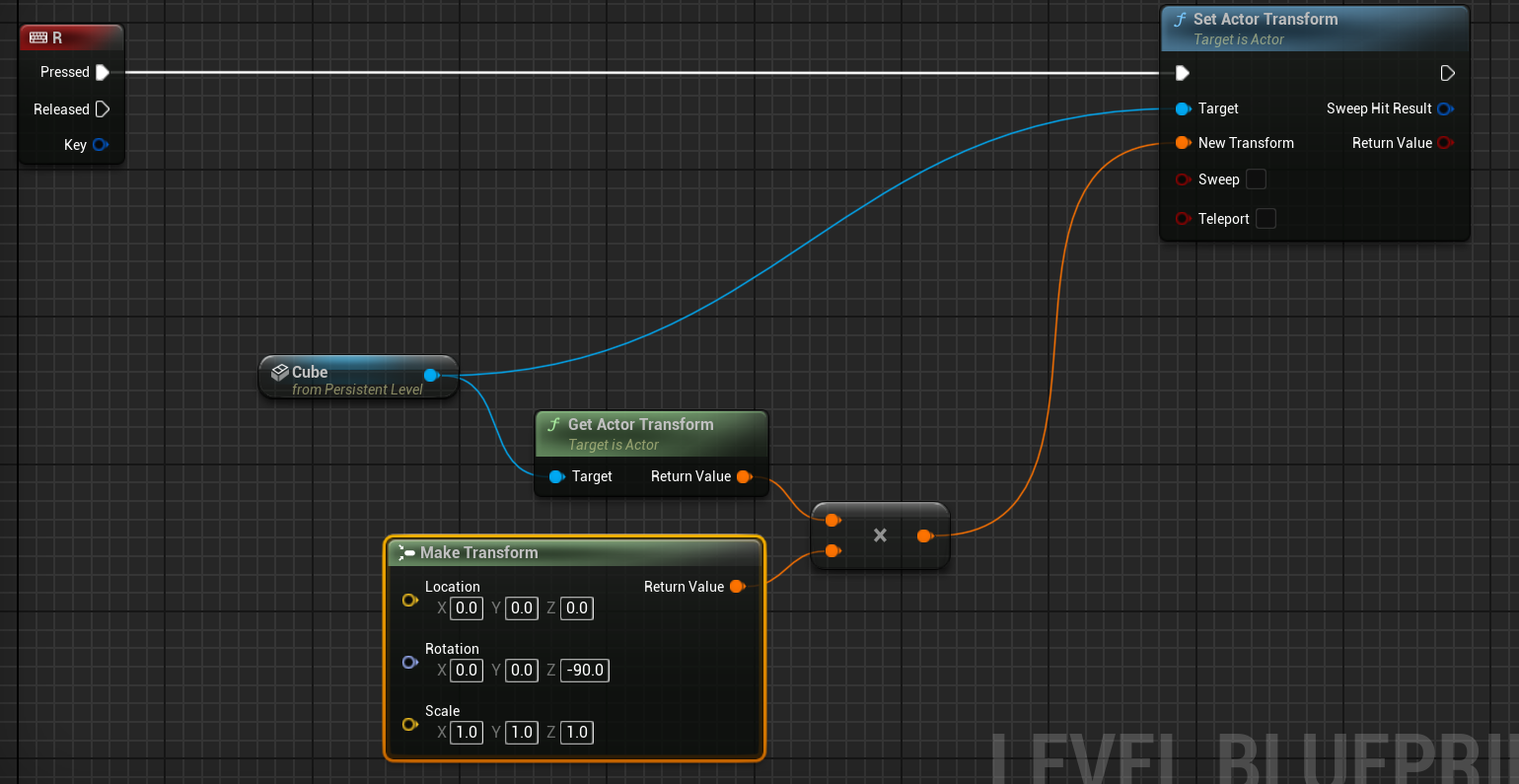Click the Teleport boolean pin

tap(1184, 219)
